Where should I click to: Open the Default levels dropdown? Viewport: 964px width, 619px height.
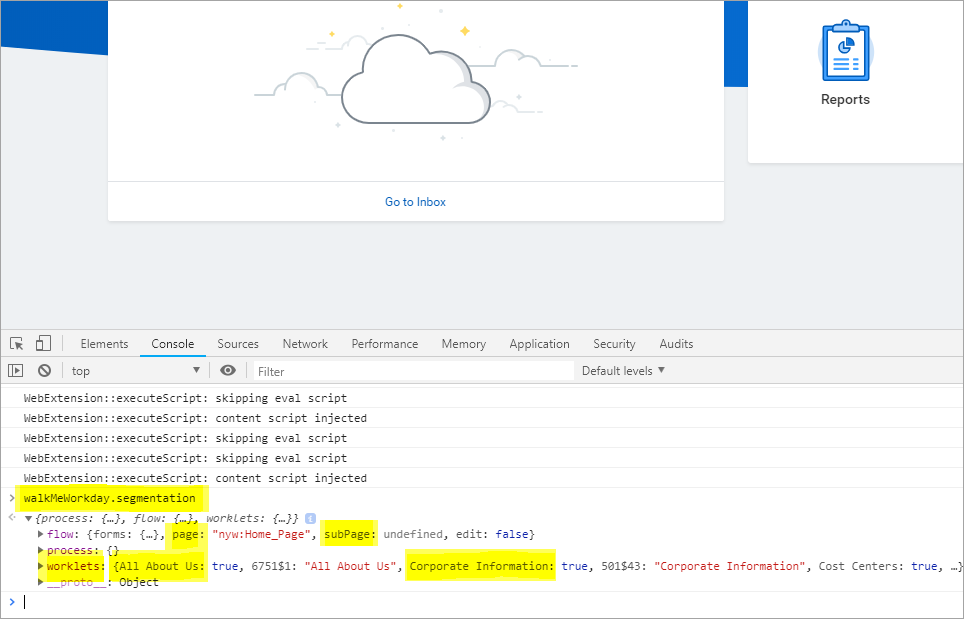pyautogui.click(x=623, y=371)
